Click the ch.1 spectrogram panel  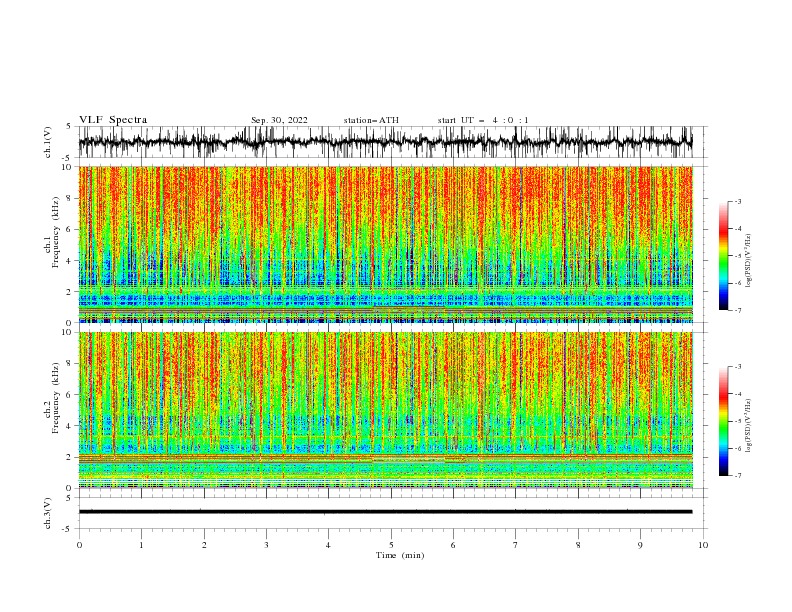tap(385, 244)
